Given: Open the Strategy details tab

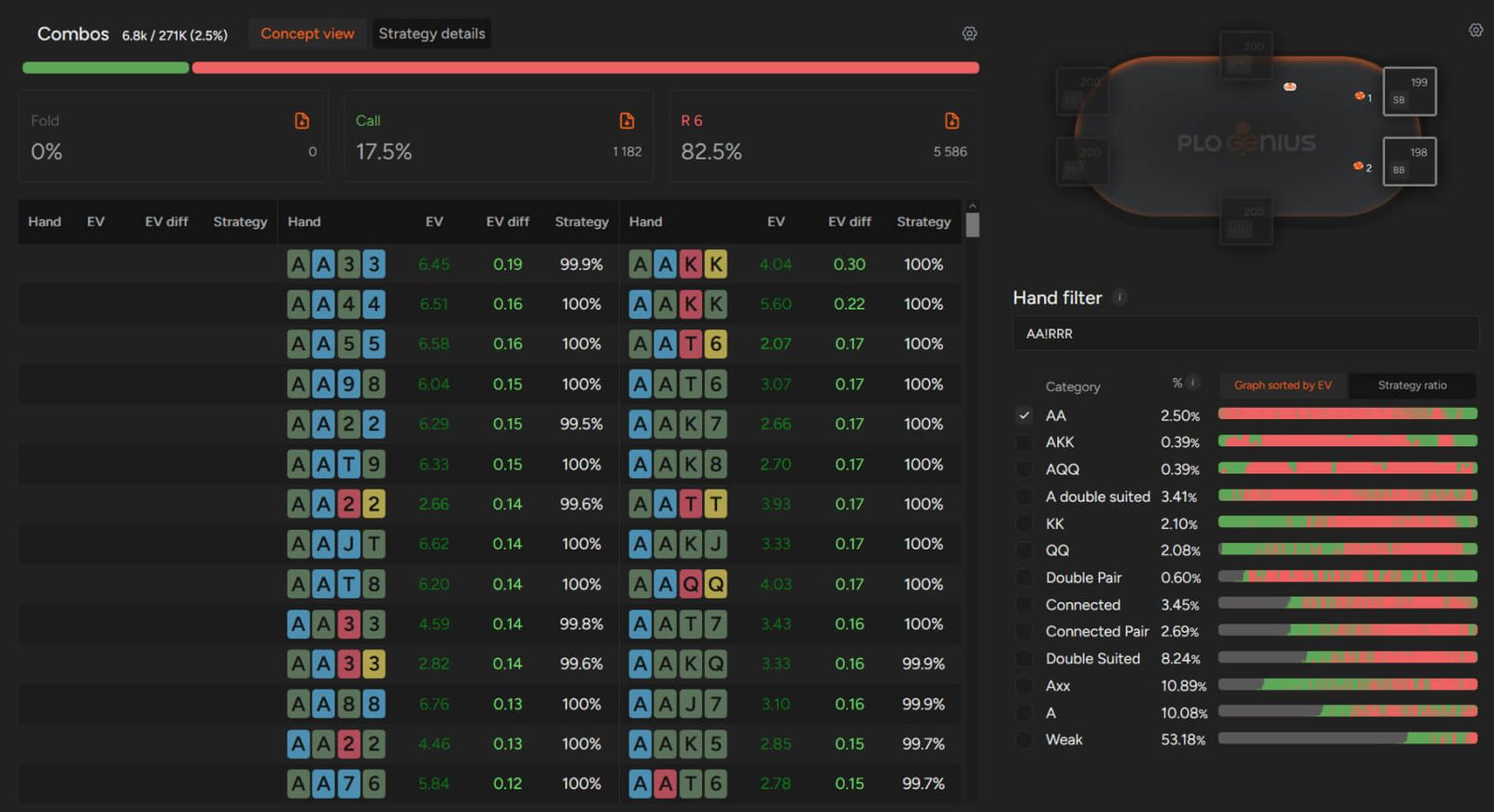Looking at the screenshot, I should pos(431,34).
